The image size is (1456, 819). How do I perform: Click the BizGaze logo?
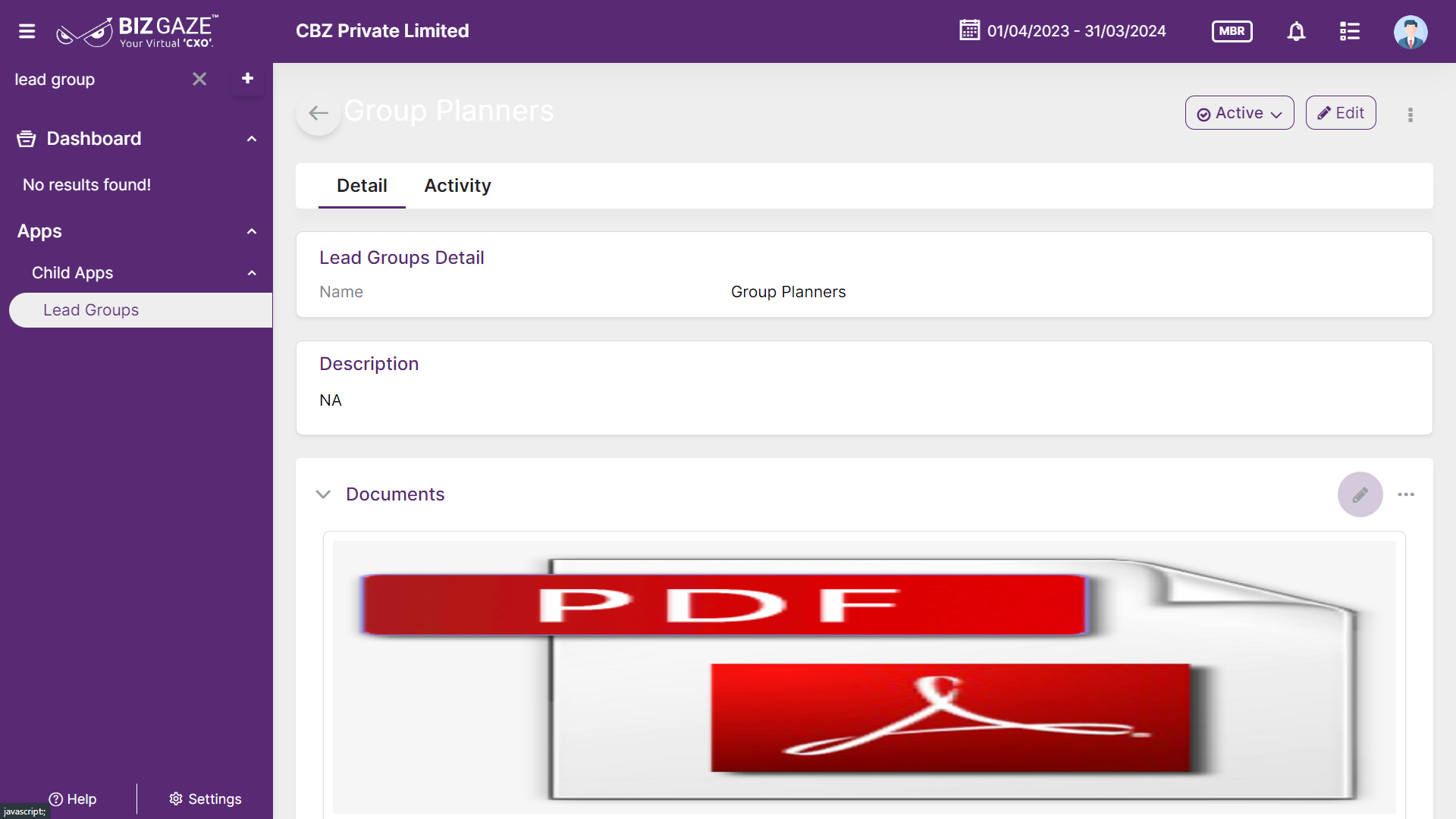(137, 32)
